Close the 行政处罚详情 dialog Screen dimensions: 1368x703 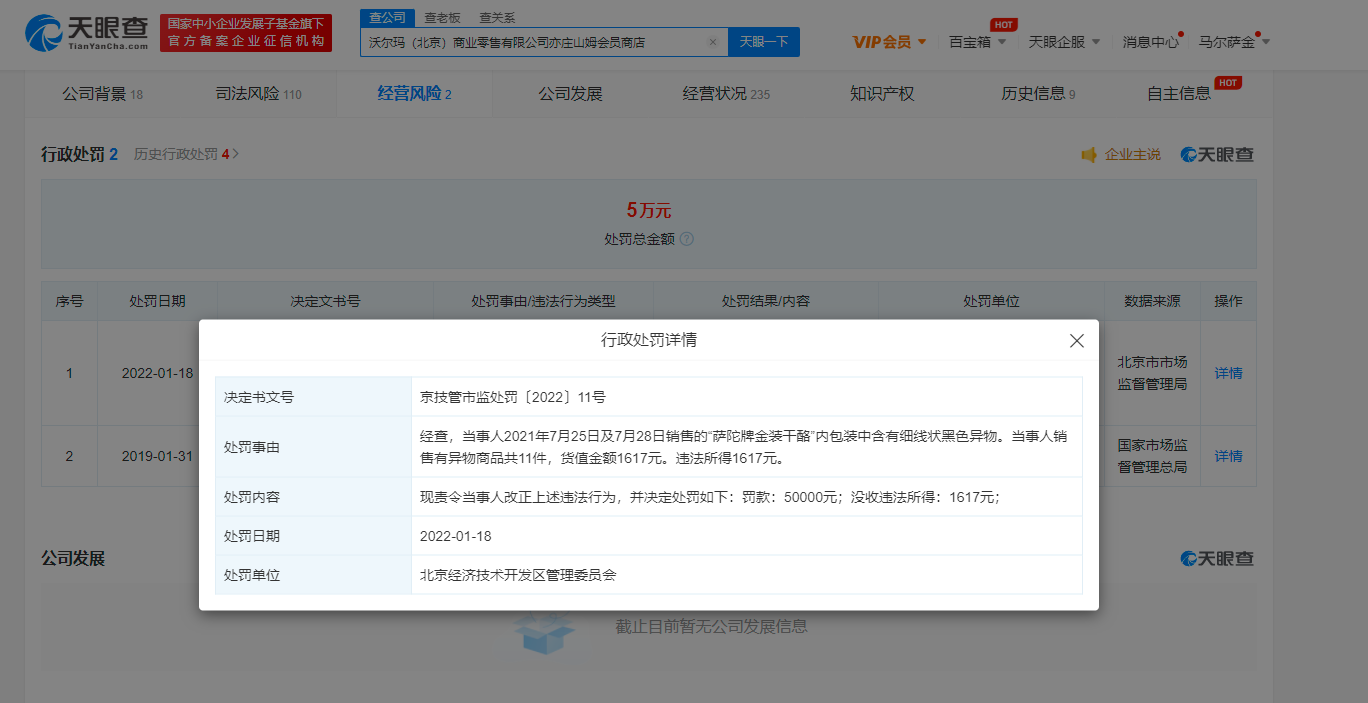1077,341
